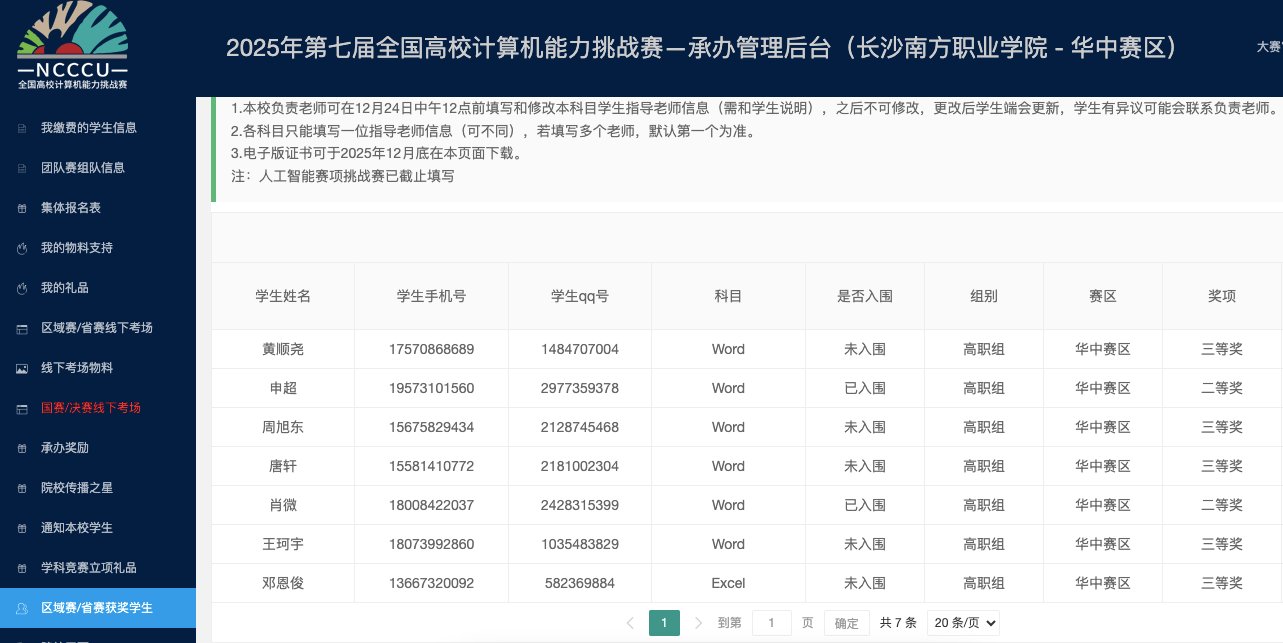Viewport: 1283px width, 643px height.
Task: Click the user icon beside 区域赛/省赛获奖学生
Action: (22, 608)
